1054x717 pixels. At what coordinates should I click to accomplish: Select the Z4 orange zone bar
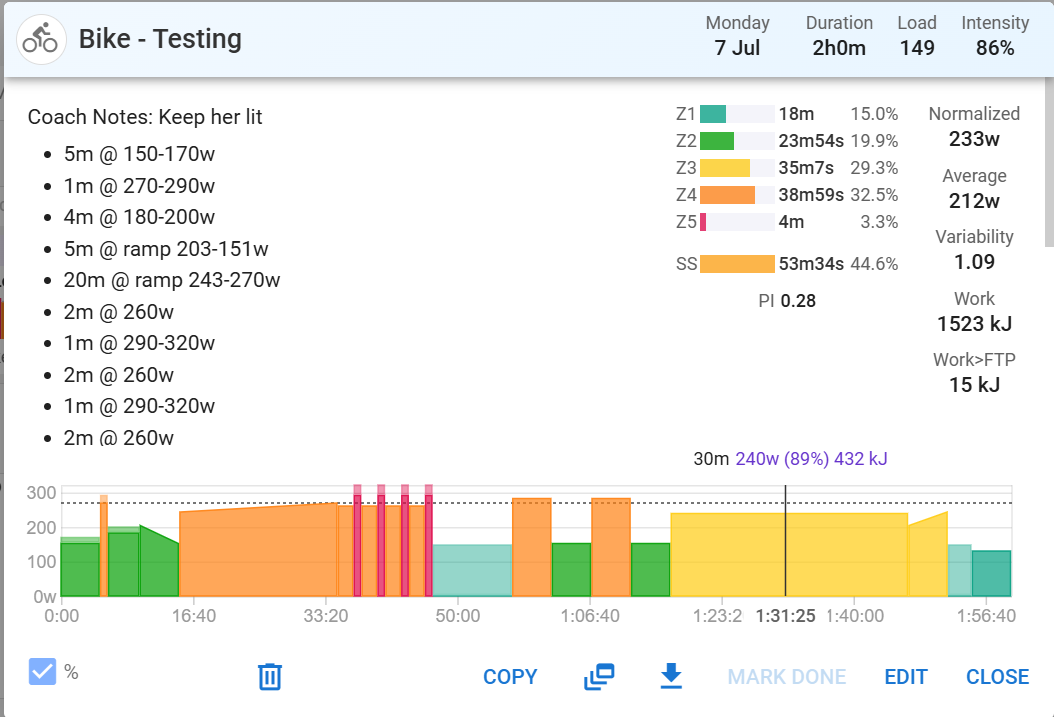click(727, 195)
